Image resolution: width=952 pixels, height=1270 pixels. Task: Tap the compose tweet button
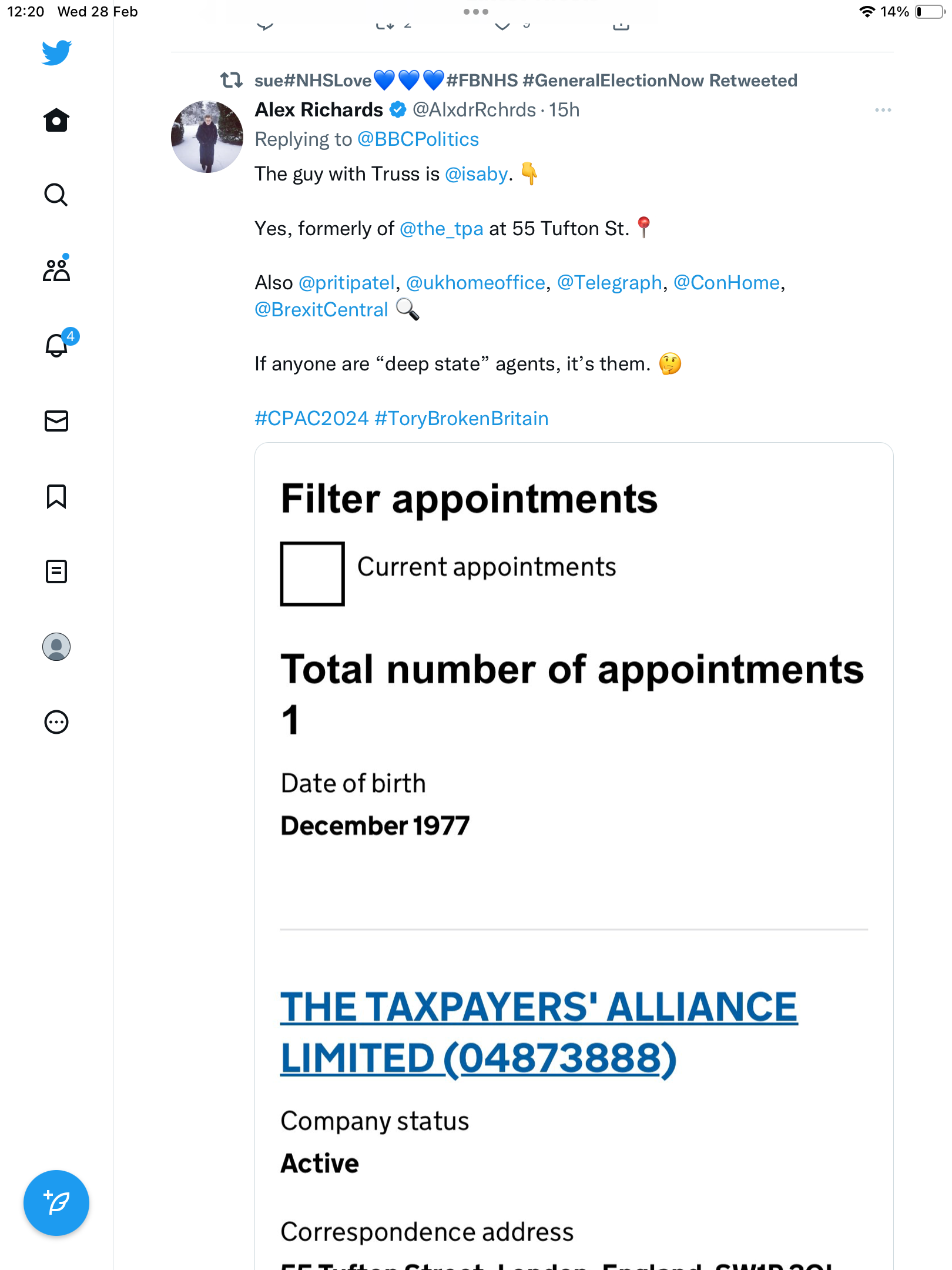pyautogui.click(x=56, y=1203)
